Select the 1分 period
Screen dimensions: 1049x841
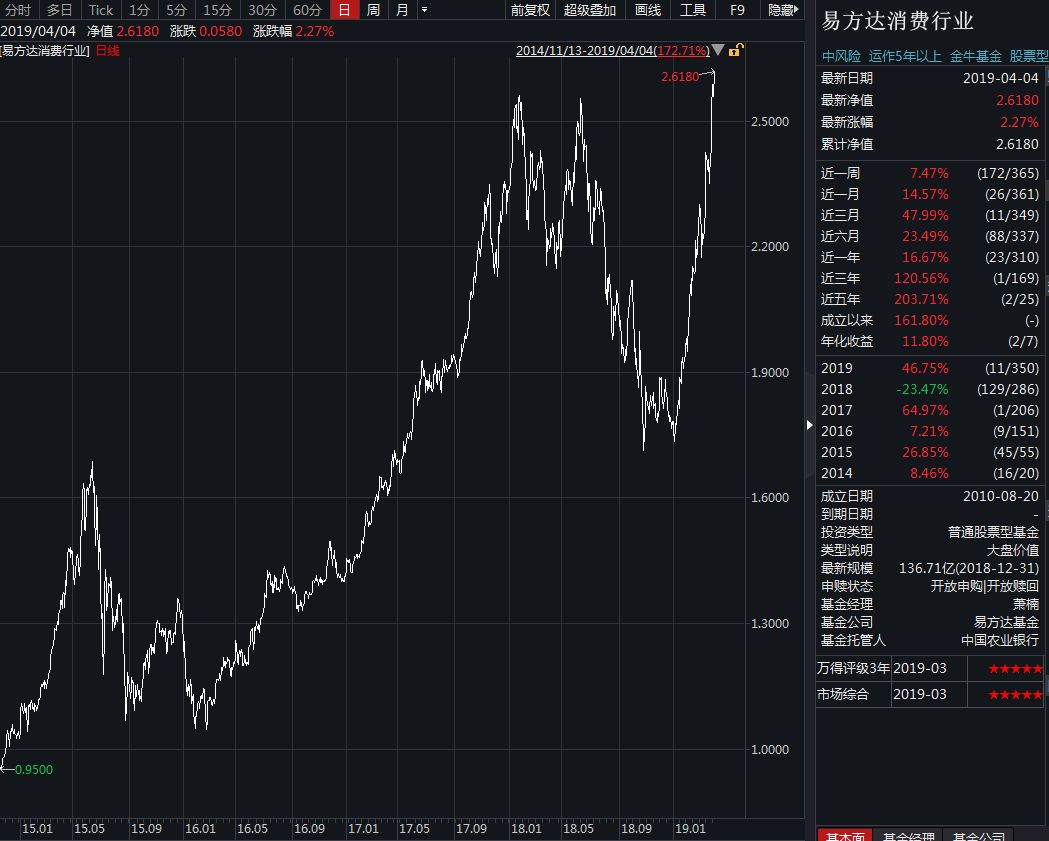pyautogui.click(x=139, y=10)
